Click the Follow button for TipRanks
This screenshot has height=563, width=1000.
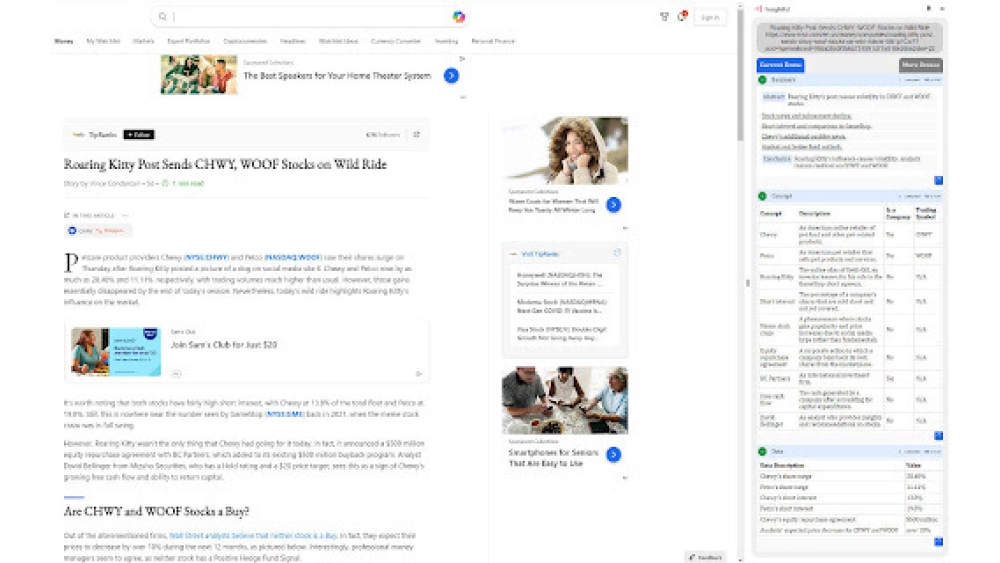[138, 135]
